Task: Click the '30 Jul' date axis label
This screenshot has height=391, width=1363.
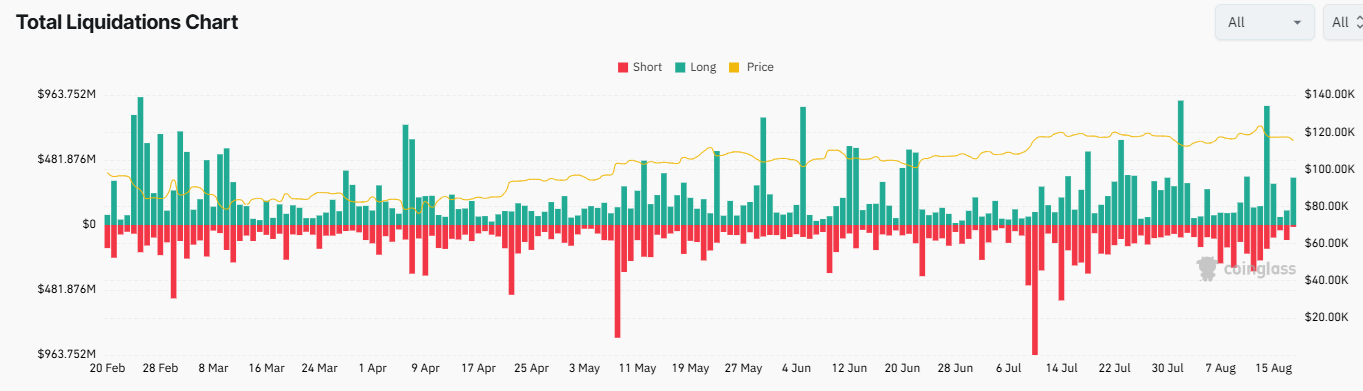Action: (x=1168, y=368)
